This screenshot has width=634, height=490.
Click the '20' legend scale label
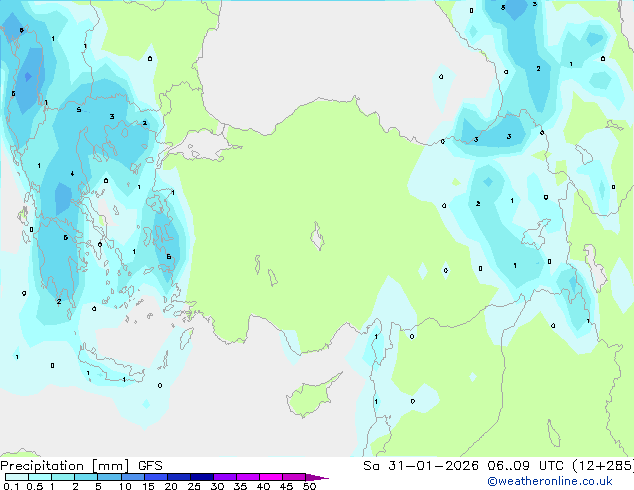[171, 486]
